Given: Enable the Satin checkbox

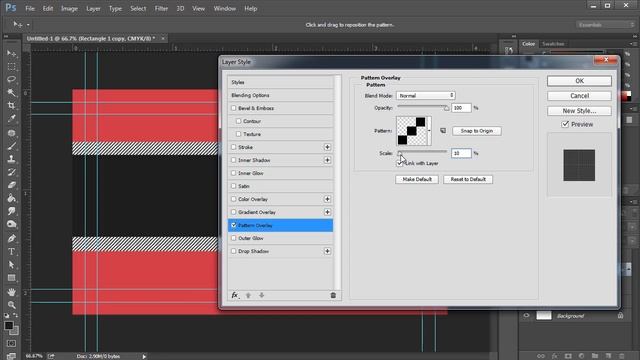Looking at the screenshot, I should point(233,186).
